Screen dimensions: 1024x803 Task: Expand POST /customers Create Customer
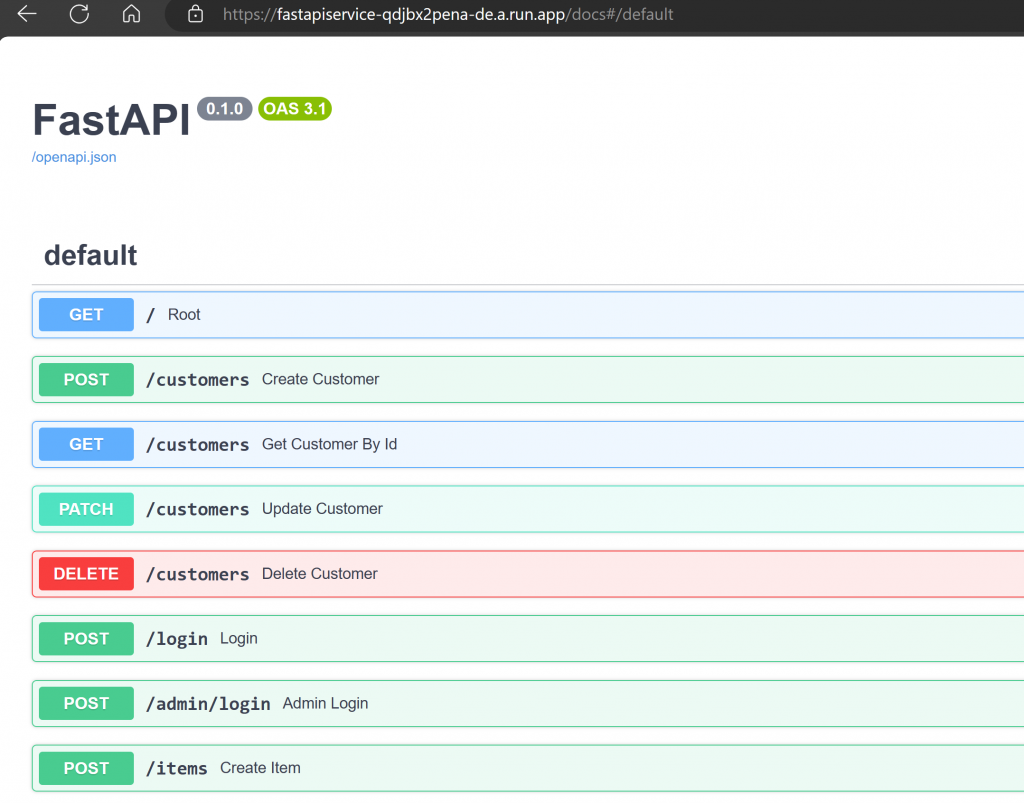point(528,379)
